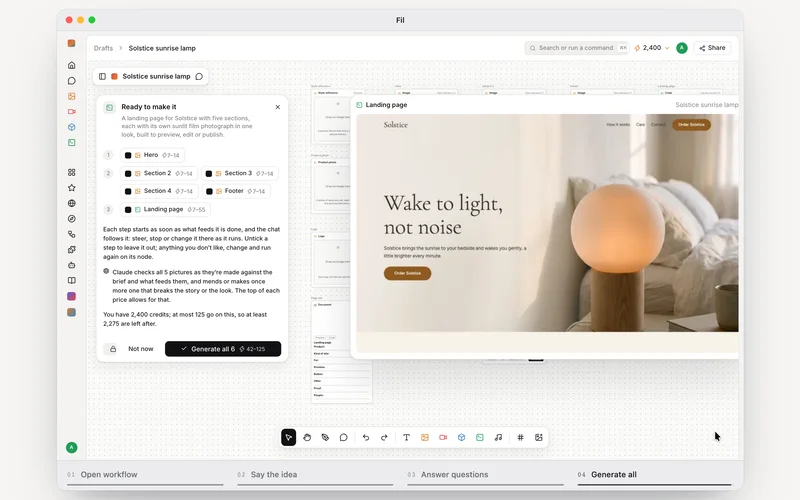Open the user avatar at the sidebar bottom
The width and height of the screenshot is (800, 500).
pyautogui.click(x=71, y=447)
